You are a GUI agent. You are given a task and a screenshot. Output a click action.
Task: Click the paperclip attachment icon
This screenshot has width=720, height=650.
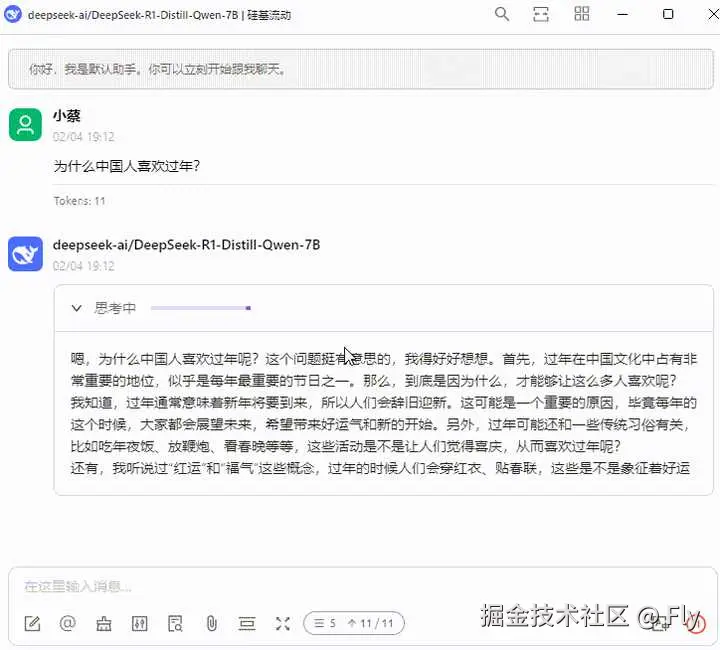211,623
